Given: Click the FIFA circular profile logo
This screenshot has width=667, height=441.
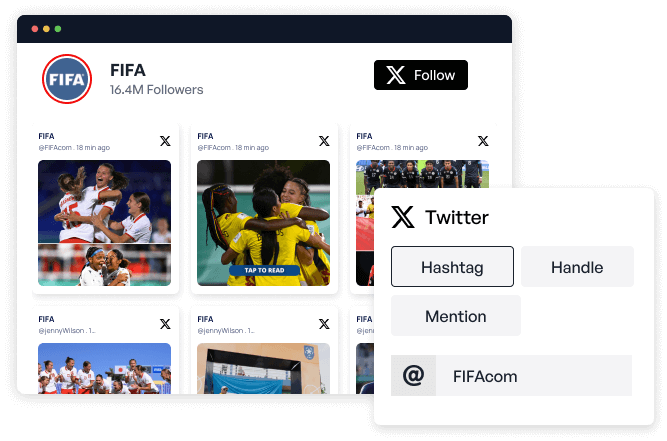Looking at the screenshot, I should (x=67, y=79).
